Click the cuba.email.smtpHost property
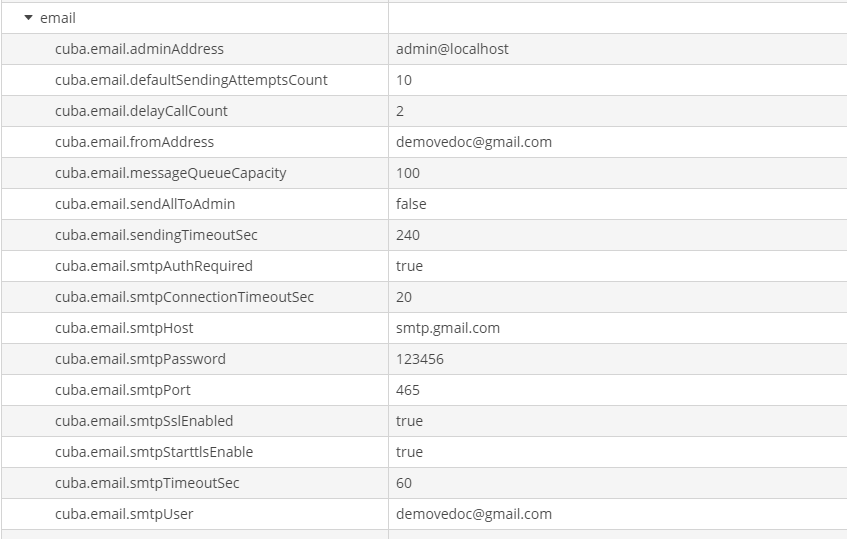Viewport: 847px width, 539px height. (x=124, y=328)
